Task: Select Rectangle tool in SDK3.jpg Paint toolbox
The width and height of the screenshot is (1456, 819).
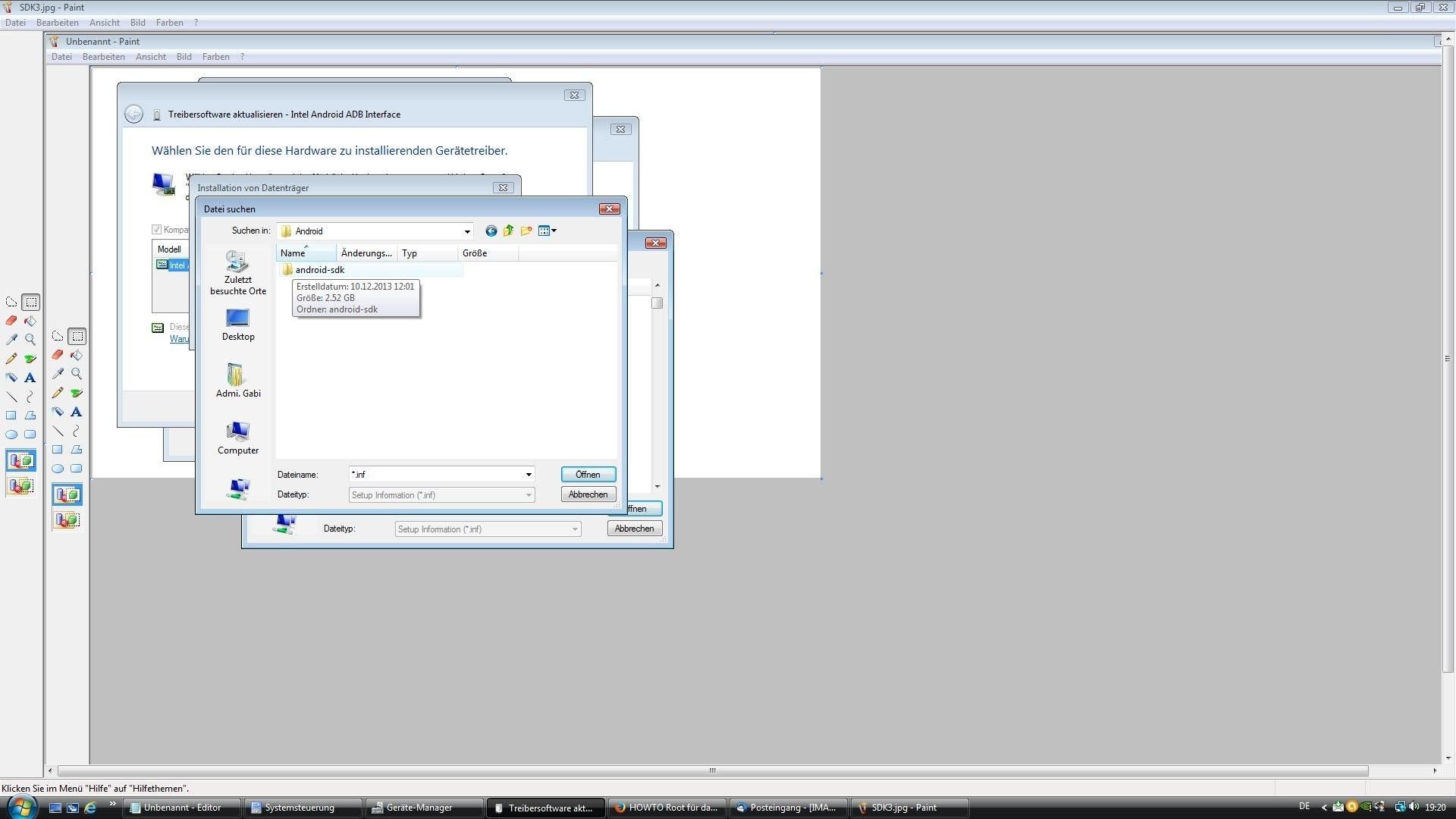Action: [11, 416]
